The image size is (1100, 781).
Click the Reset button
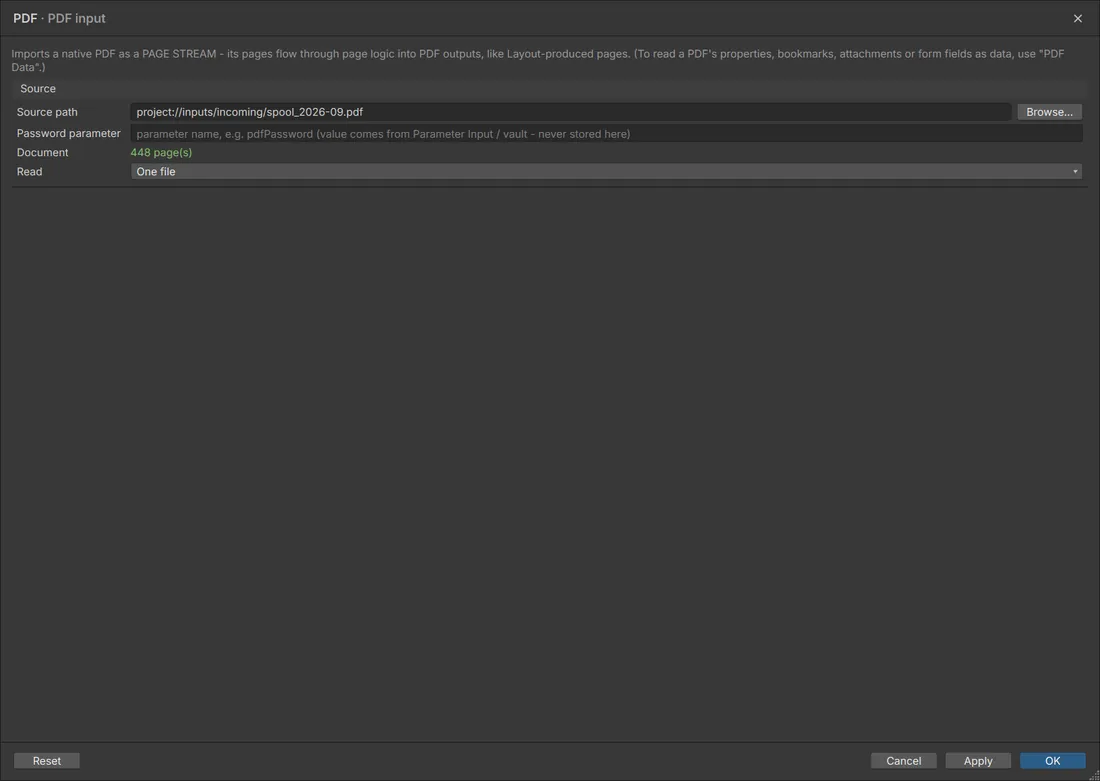[x=47, y=761]
